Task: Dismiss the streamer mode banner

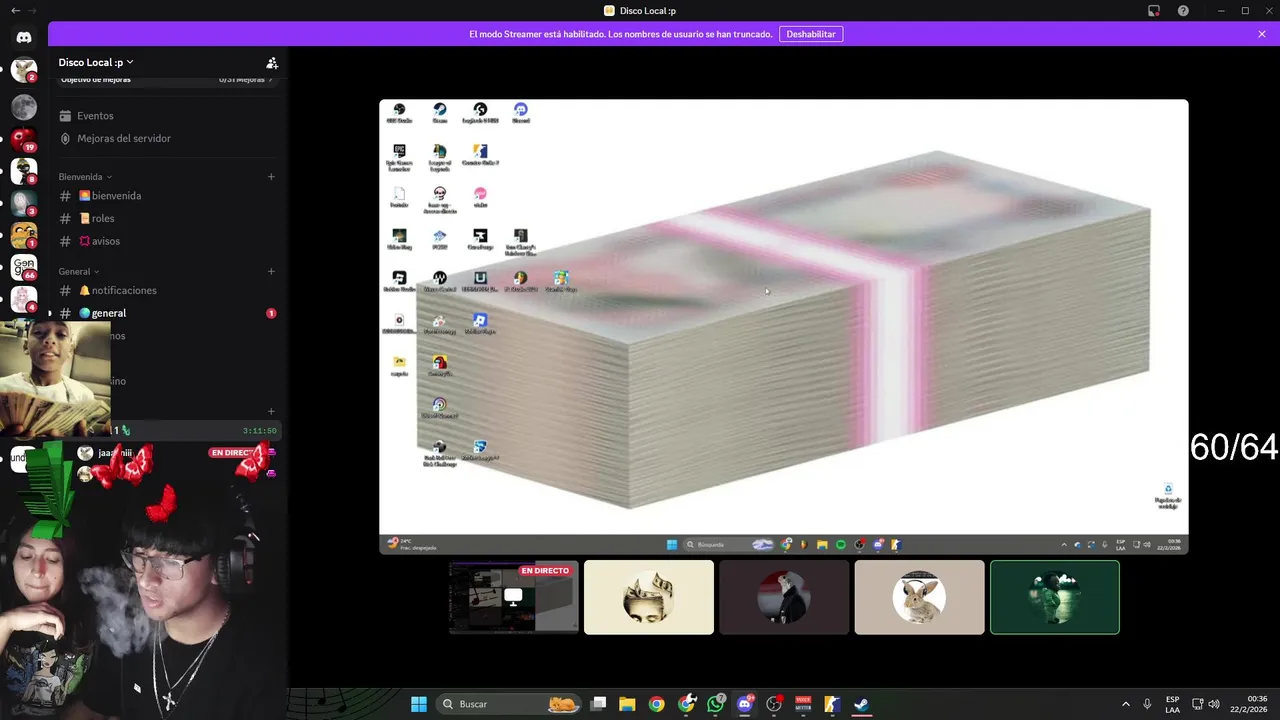Action: [1262, 34]
